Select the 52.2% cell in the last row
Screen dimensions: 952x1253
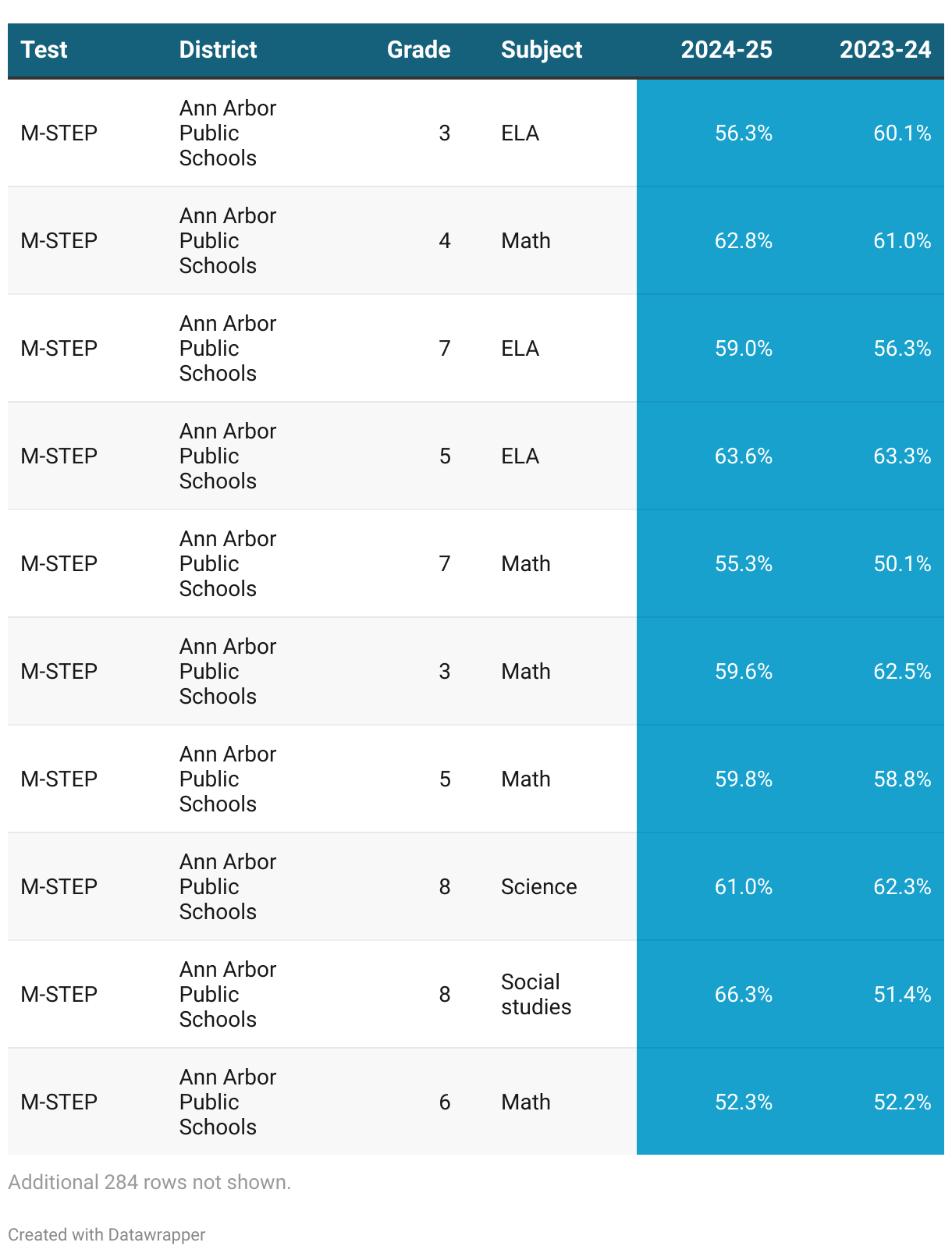coord(902,1102)
